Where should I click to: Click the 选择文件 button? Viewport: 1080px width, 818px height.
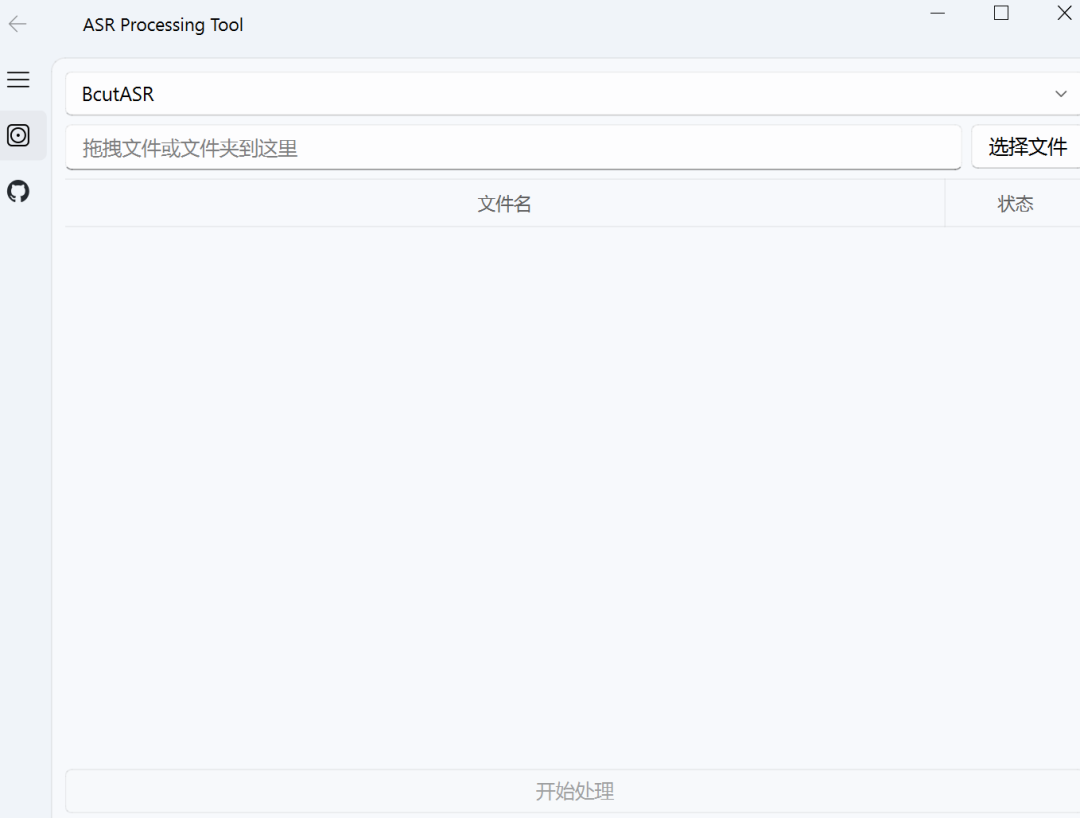coord(1027,146)
